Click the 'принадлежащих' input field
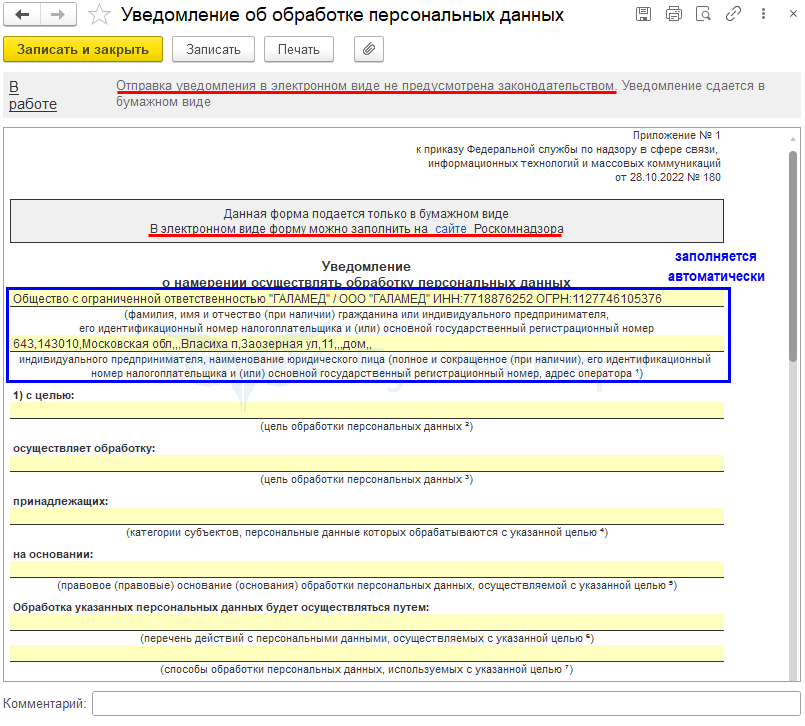Image resolution: width=805 pixels, height=726 pixels. point(367,517)
